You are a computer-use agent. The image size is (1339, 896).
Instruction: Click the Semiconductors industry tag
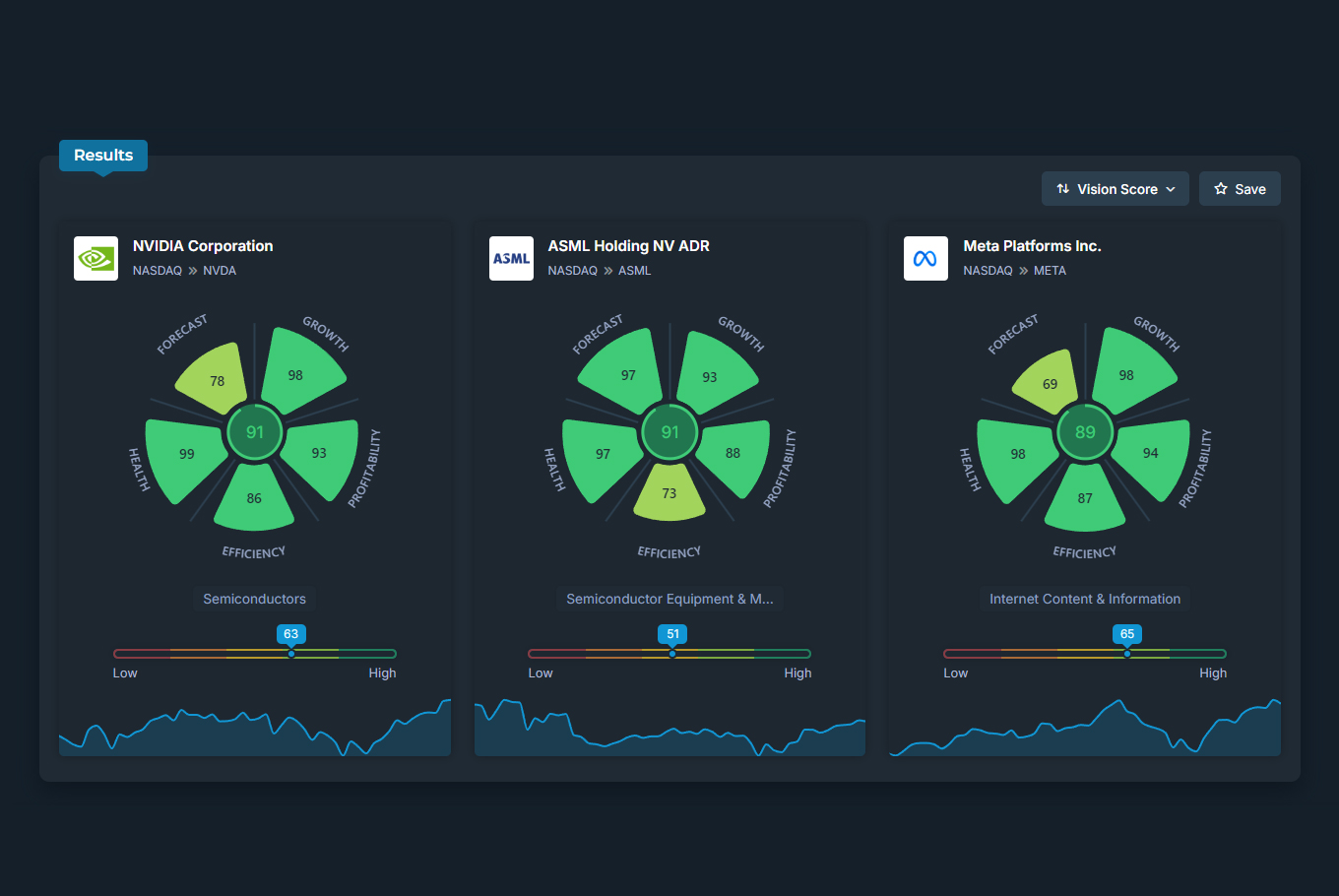click(254, 599)
